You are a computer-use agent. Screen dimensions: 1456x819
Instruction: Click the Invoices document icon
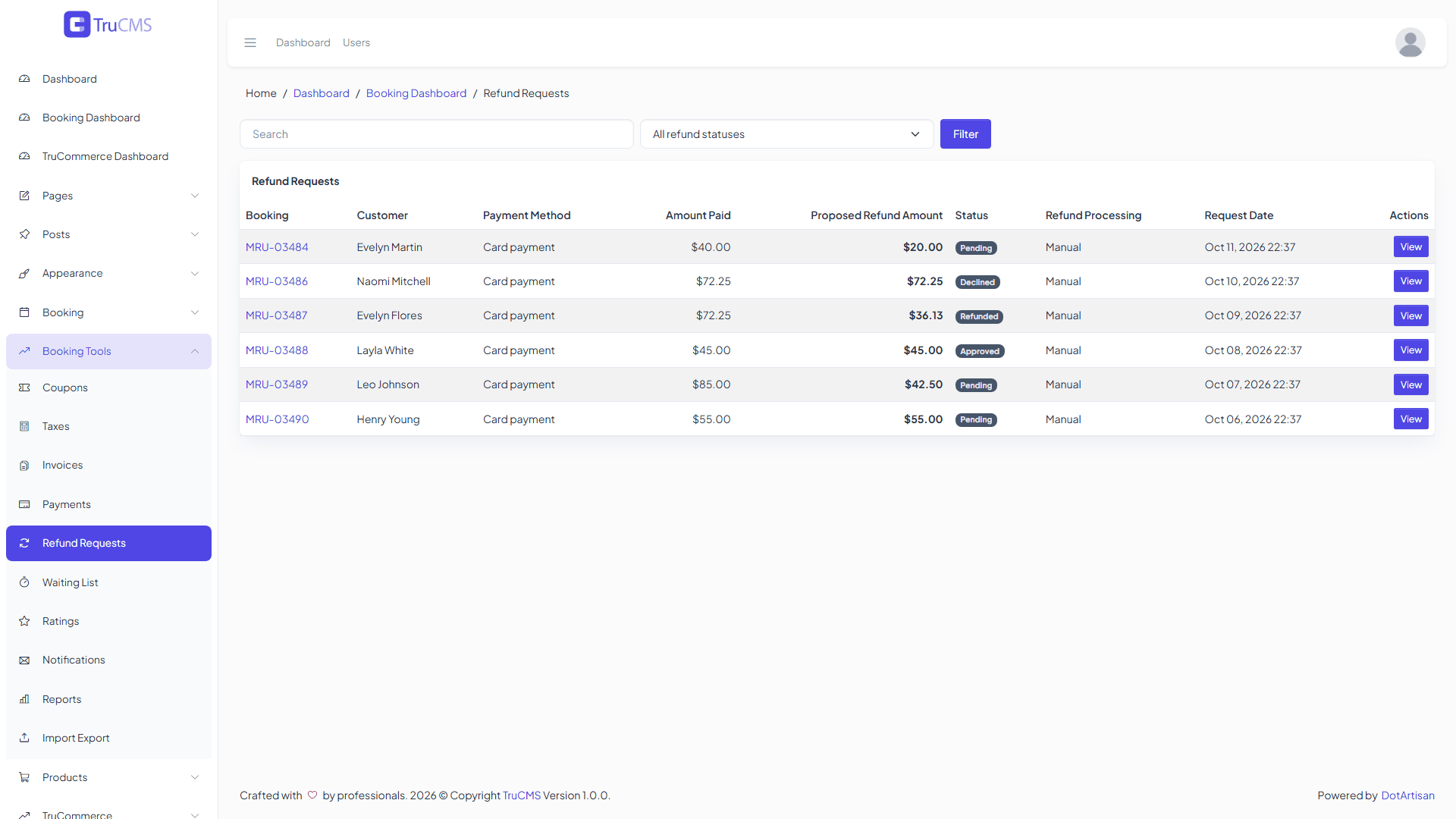tap(24, 466)
